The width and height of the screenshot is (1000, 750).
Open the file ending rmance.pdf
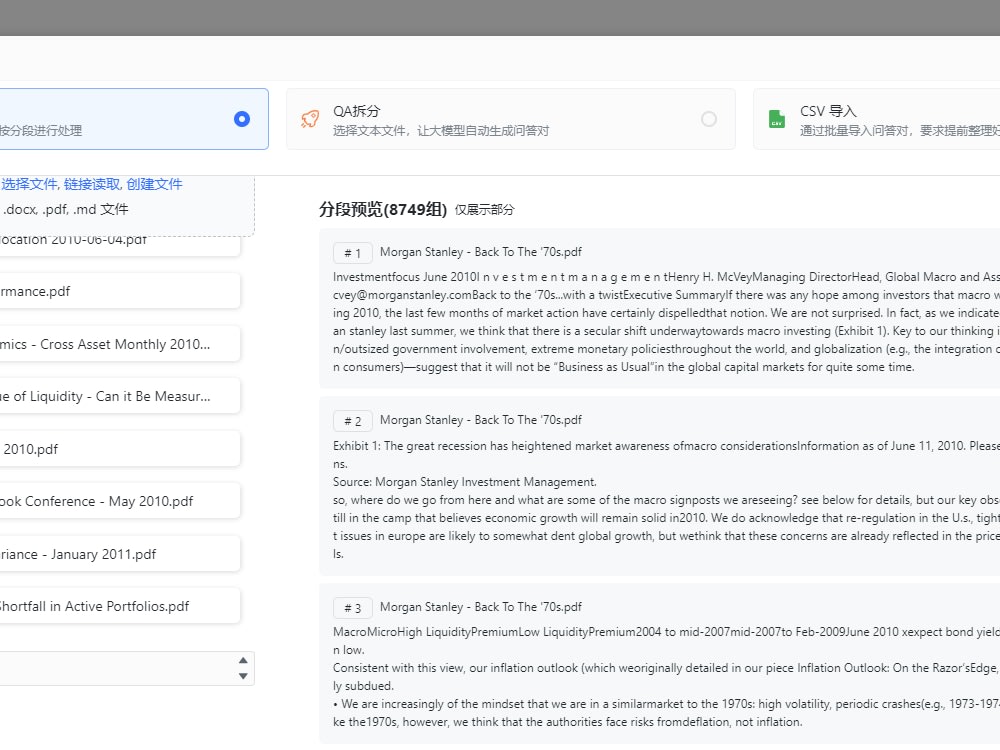120,291
